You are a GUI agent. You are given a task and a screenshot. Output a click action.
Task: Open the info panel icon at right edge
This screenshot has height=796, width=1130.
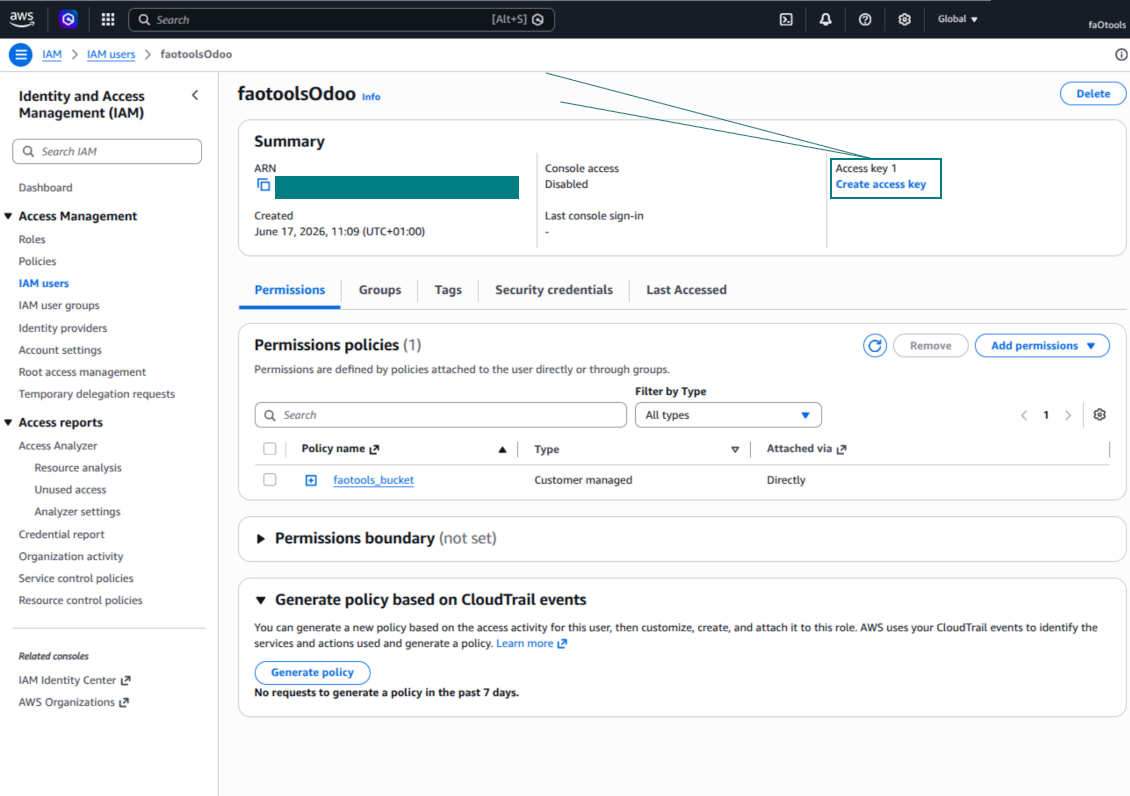[1121, 55]
